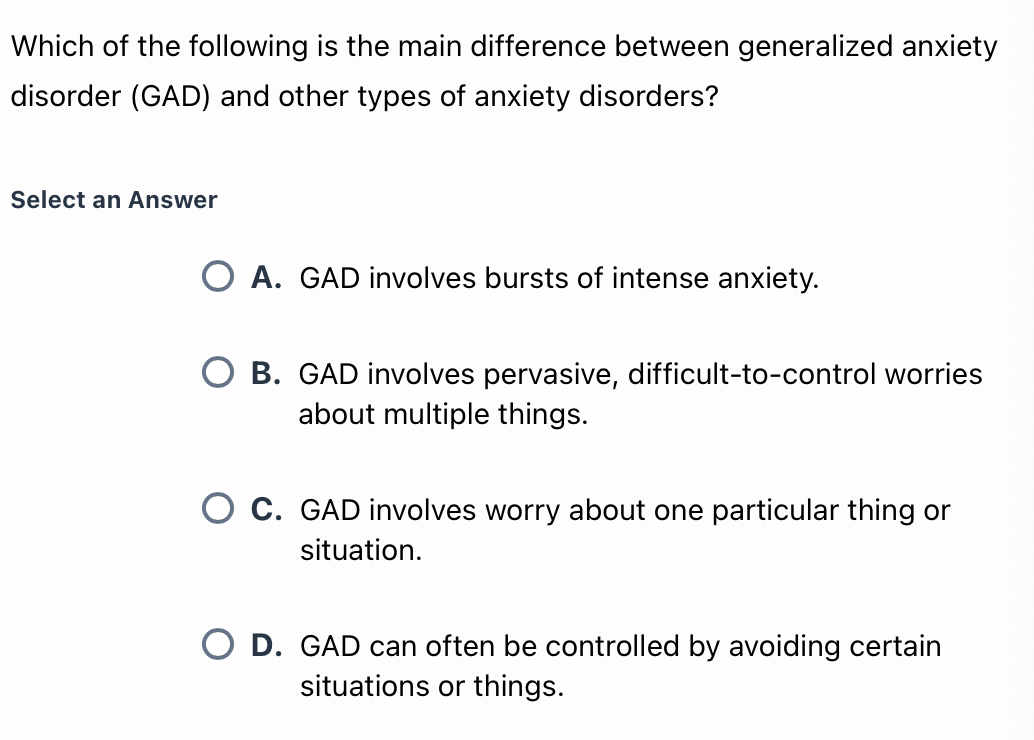The image size is (1034, 740).
Task: Click the 'Select an Answer' heading
Action: pos(114,200)
